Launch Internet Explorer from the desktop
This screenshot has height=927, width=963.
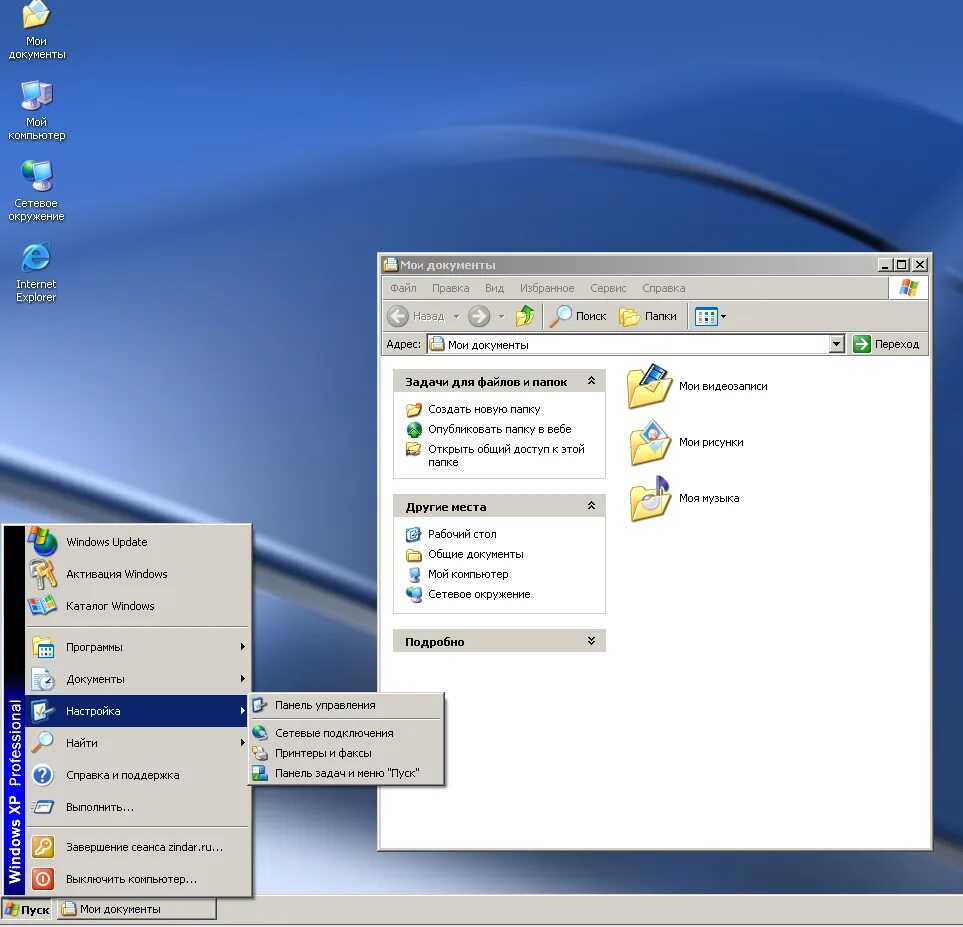coord(36,272)
